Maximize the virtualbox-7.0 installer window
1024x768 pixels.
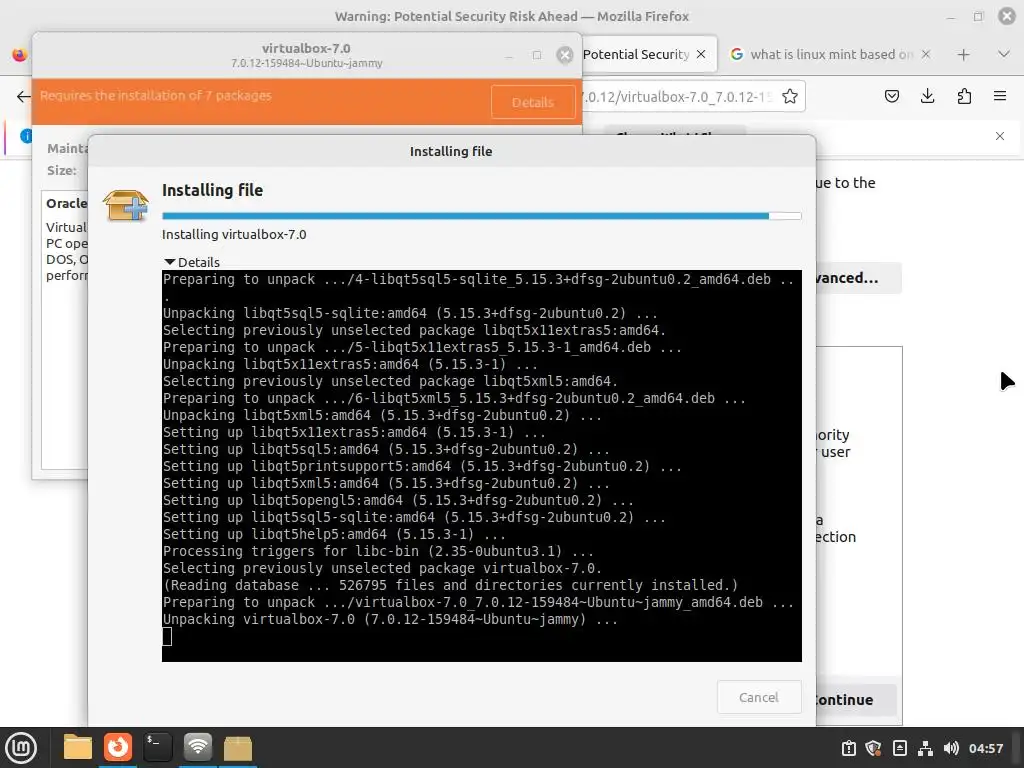(537, 55)
